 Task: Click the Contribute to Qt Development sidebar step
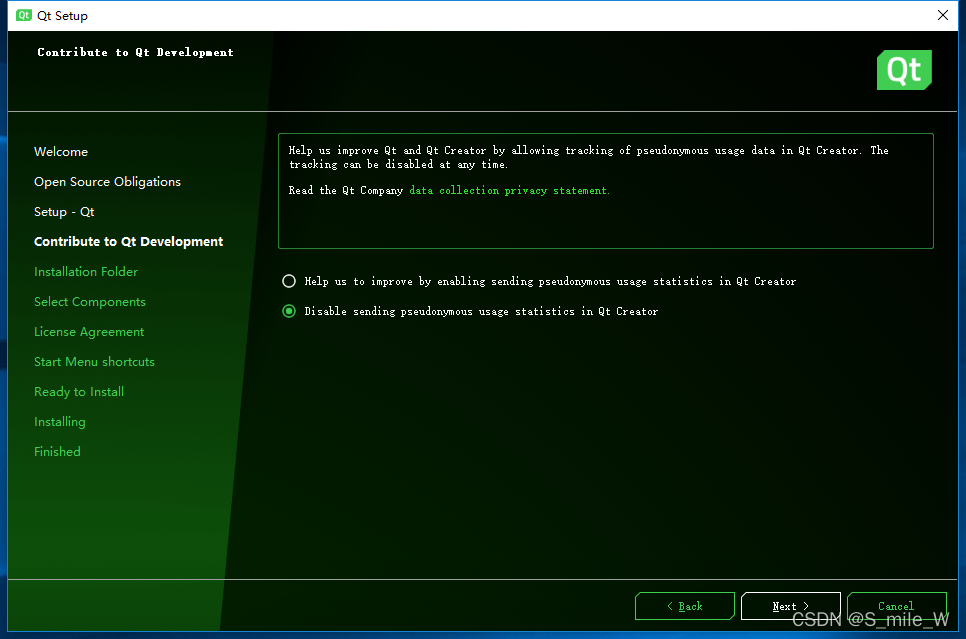click(128, 242)
